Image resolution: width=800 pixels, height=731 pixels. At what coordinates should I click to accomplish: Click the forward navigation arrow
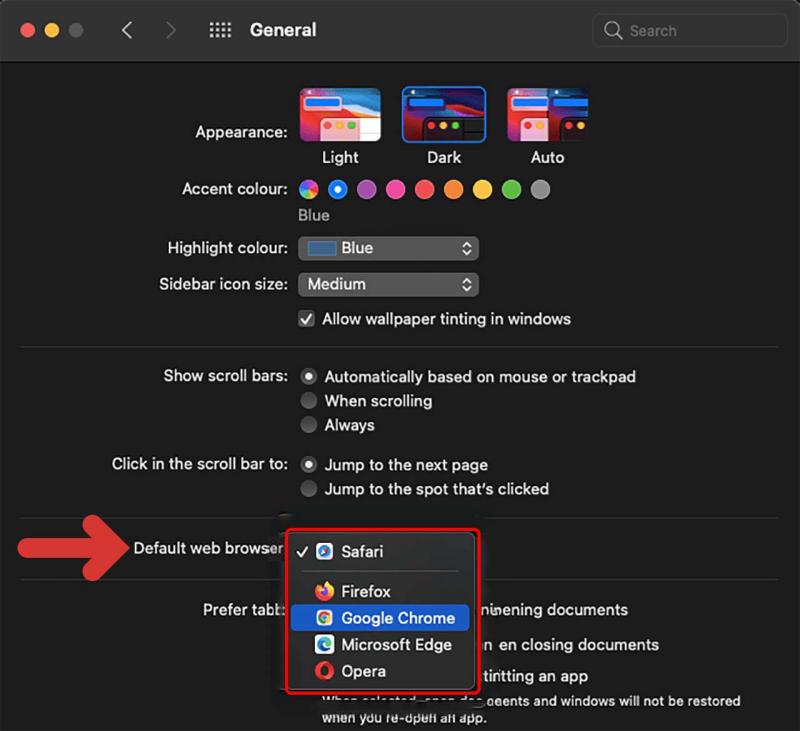tap(170, 30)
